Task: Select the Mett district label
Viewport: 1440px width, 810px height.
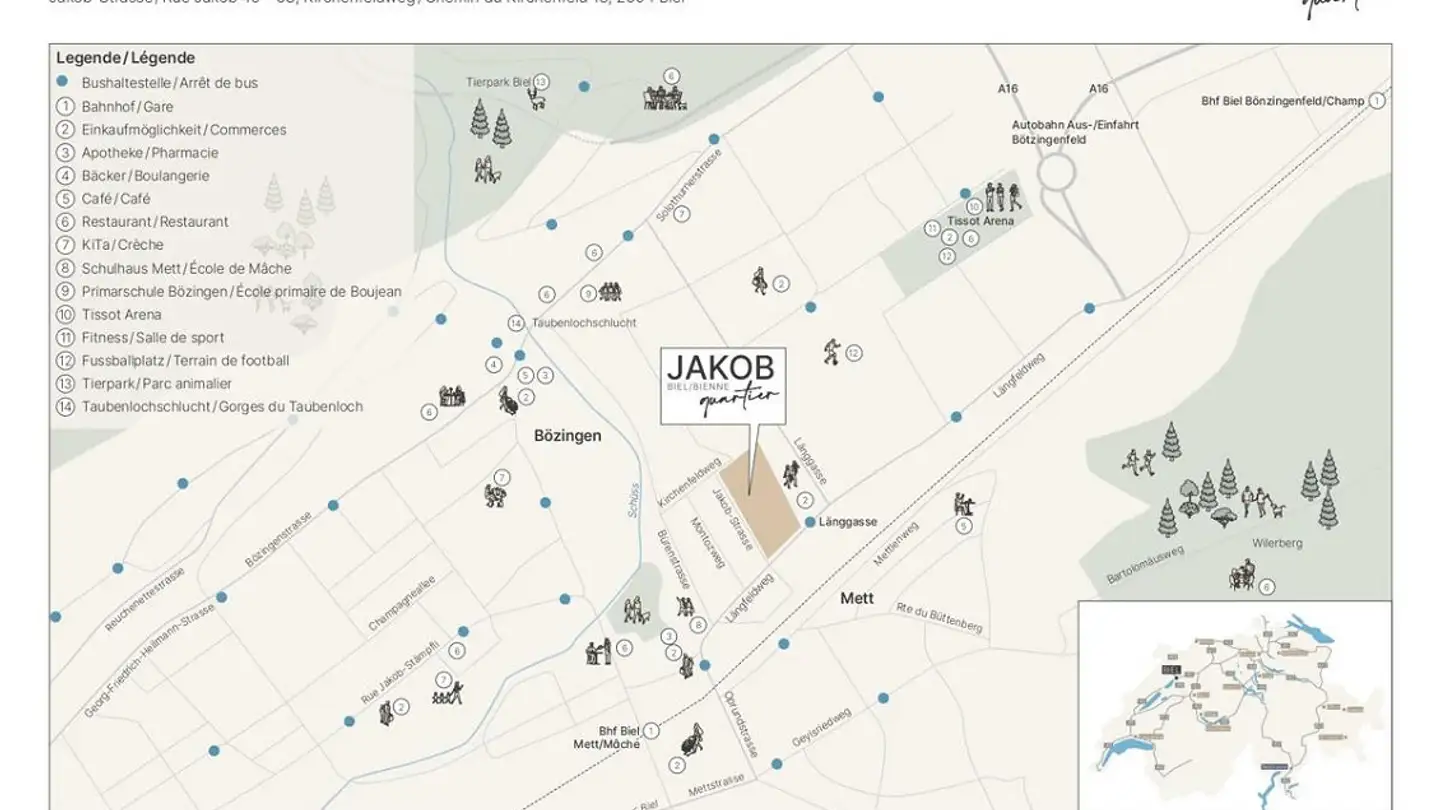Action: (x=857, y=598)
